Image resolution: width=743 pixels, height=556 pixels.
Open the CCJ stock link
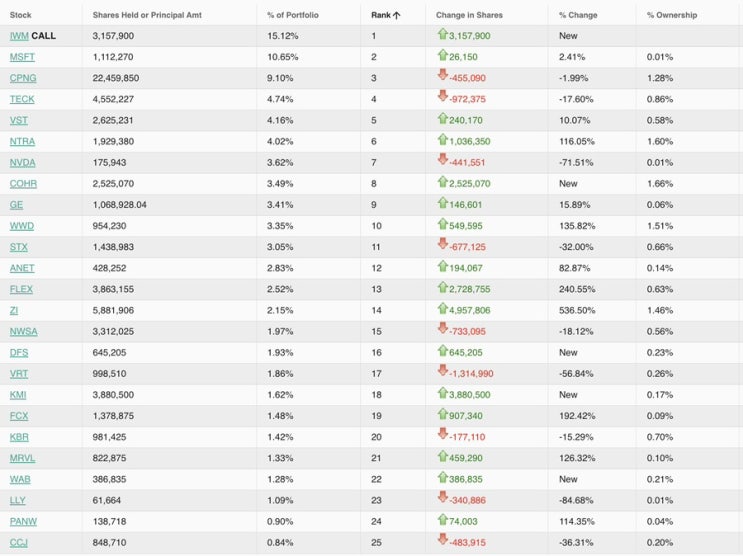[x=19, y=542]
